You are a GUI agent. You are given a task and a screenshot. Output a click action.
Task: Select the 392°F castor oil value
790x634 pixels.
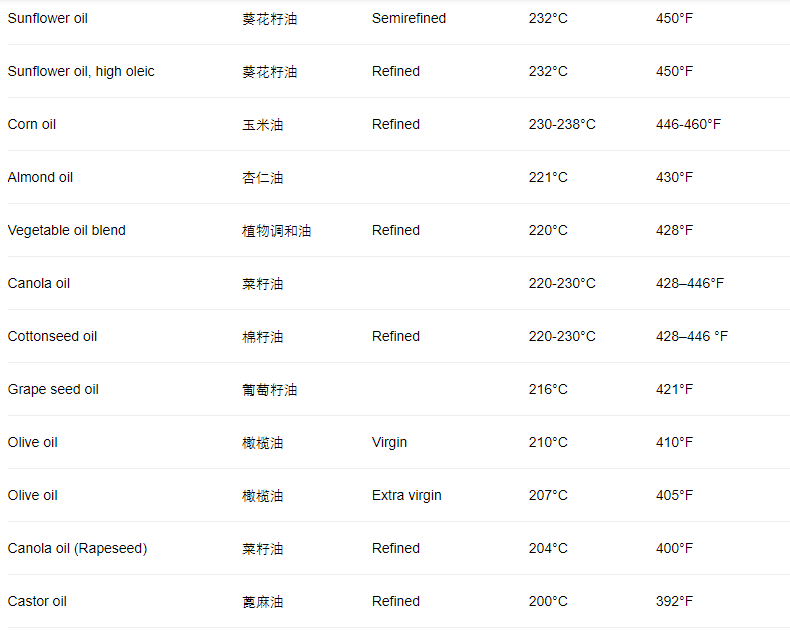[x=674, y=601]
